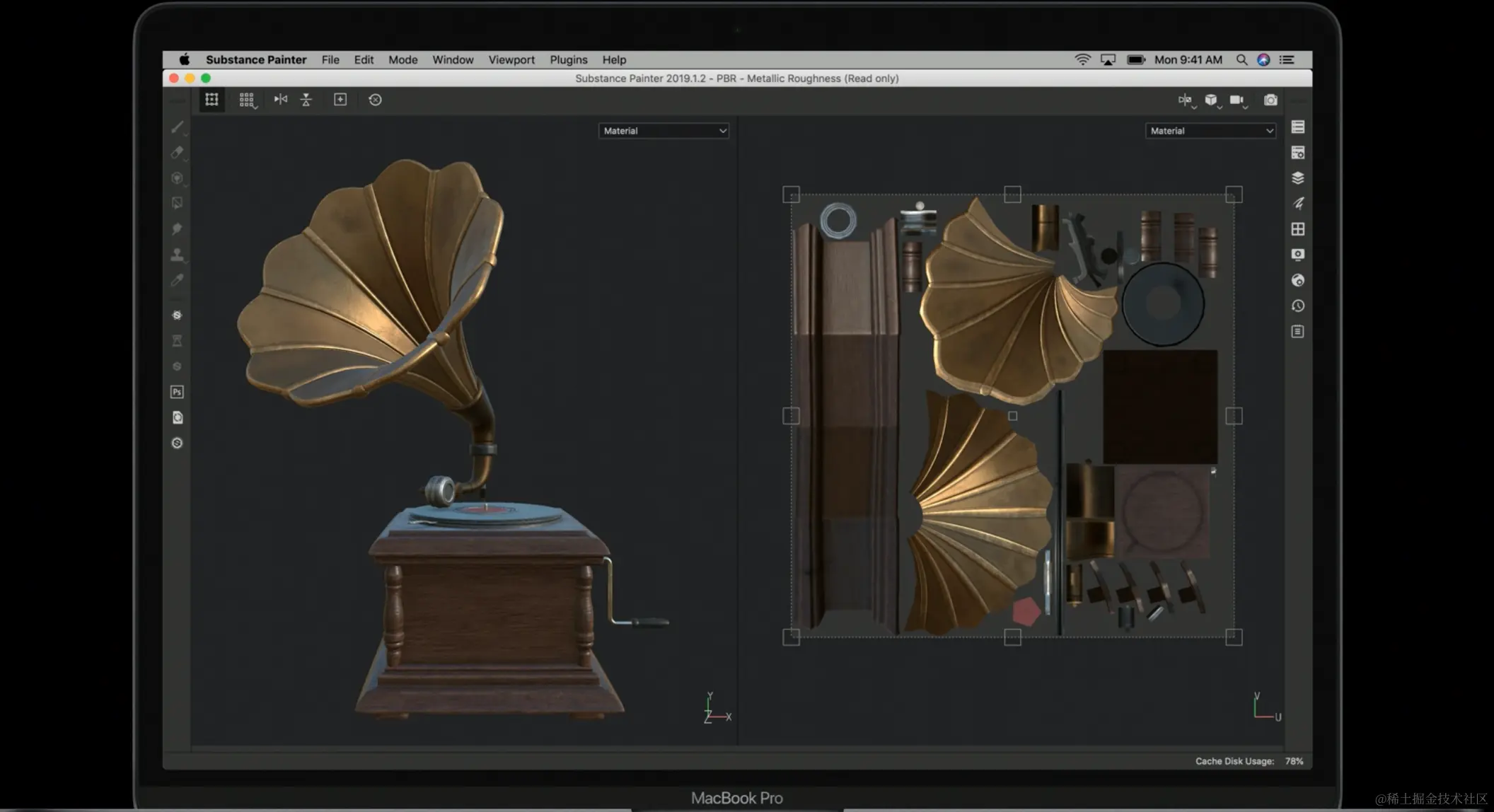The height and width of the screenshot is (812, 1494).
Task: Click the AirPlay display icon
Action: click(x=1108, y=60)
